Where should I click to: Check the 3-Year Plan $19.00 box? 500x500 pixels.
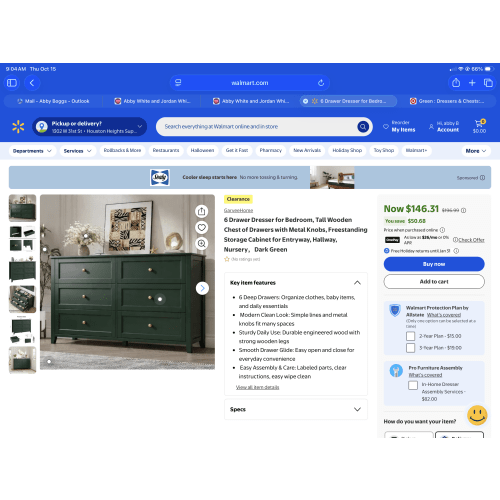coord(411,348)
